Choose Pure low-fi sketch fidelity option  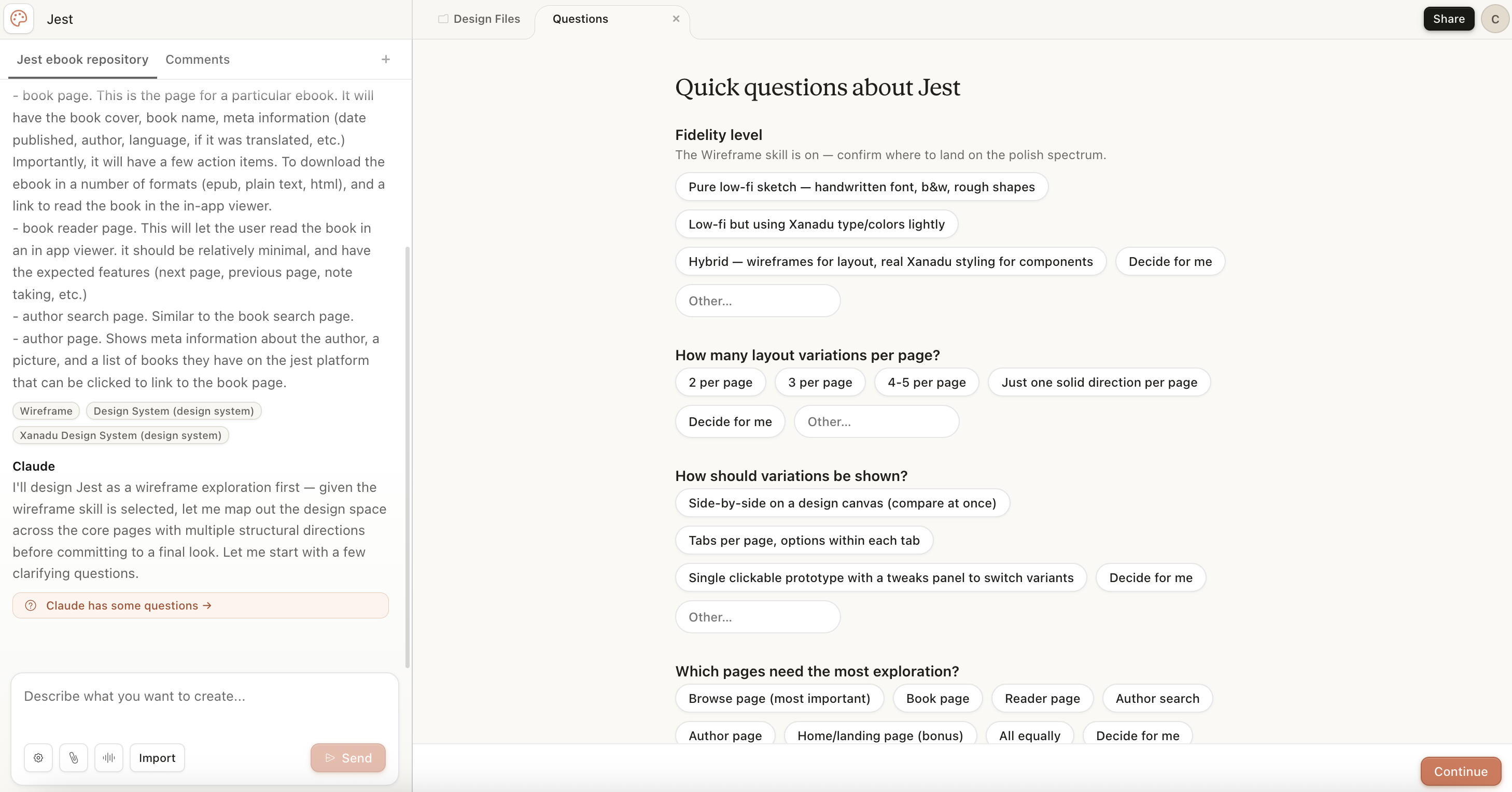click(x=861, y=187)
